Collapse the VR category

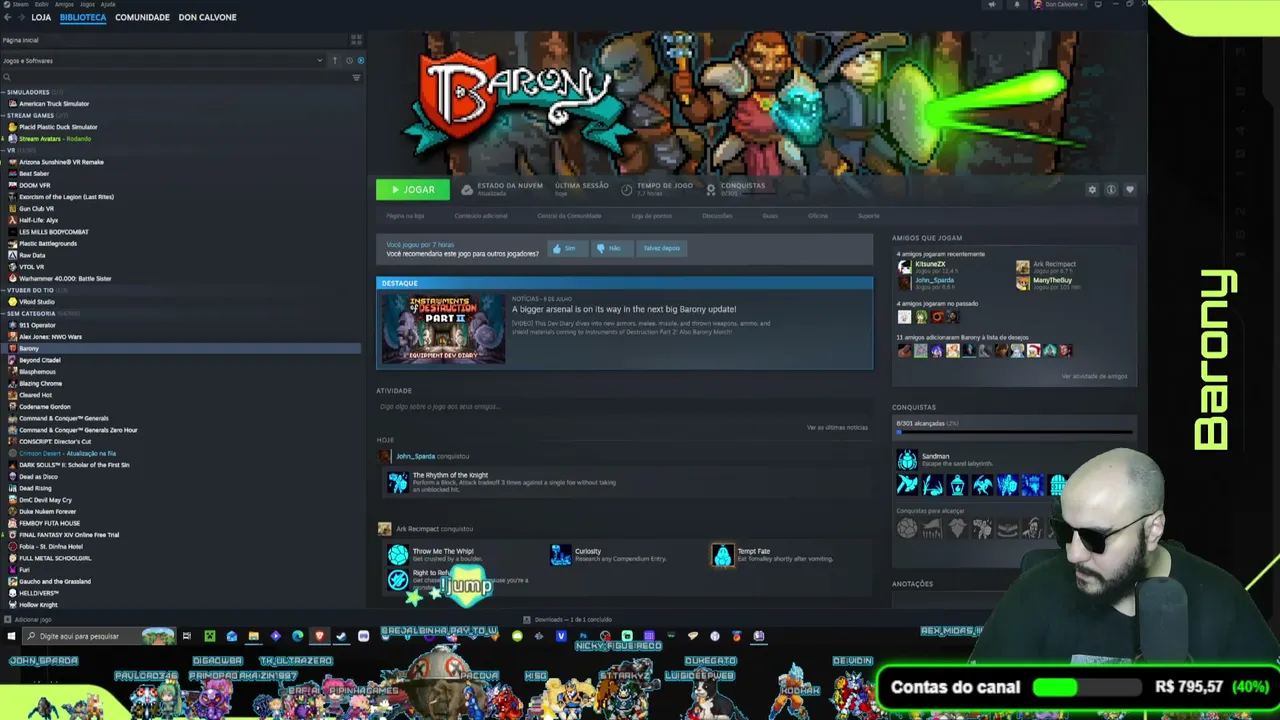[x=3, y=150]
